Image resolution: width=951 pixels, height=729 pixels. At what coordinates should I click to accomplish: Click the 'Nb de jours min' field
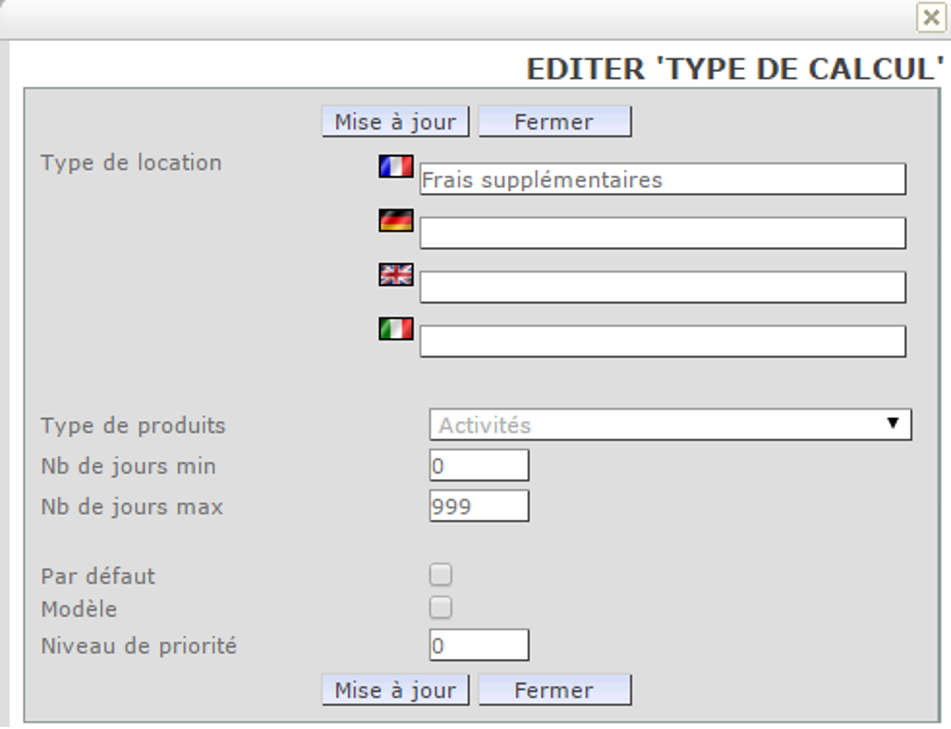coord(479,466)
